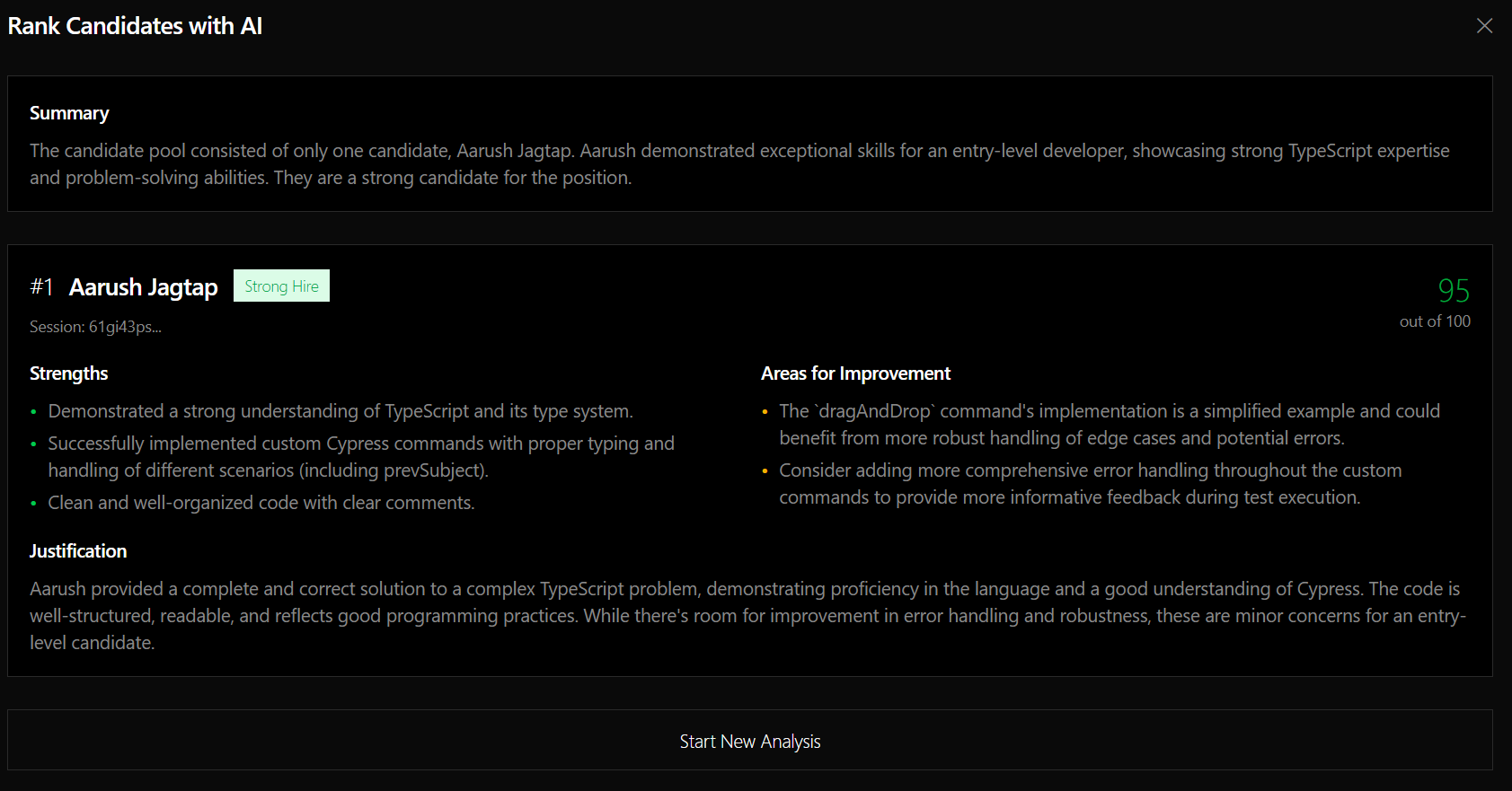Click the Justification heading
Screen dimensions: 1512x791
78,551
